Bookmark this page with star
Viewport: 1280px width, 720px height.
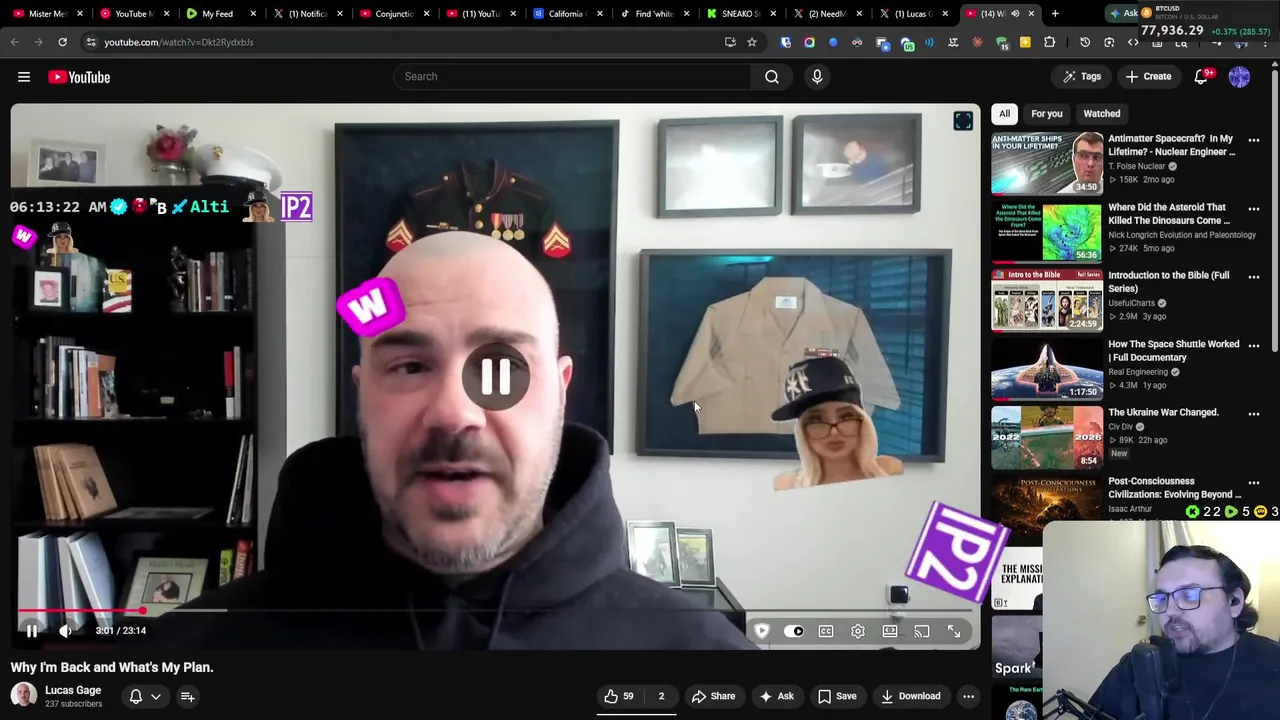(x=752, y=42)
